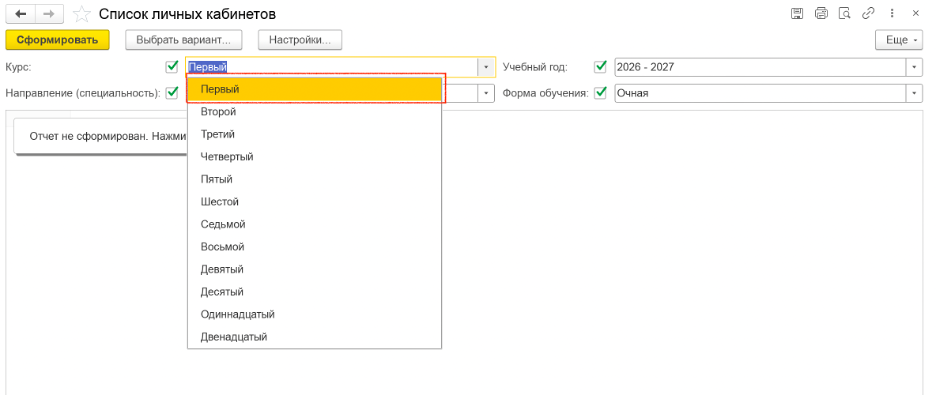936x396 pixels.
Task: Select Второй in the dropdown list
Action: point(315,112)
